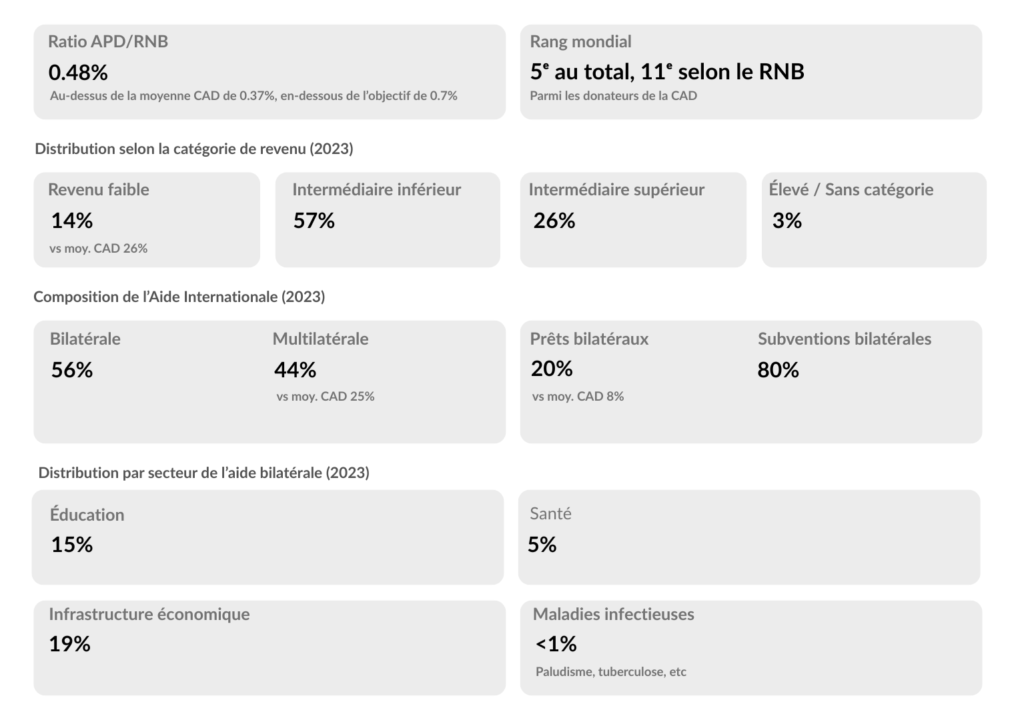Select the Multilatérale 44% value
The height and width of the screenshot is (720, 1024).
click(x=295, y=370)
